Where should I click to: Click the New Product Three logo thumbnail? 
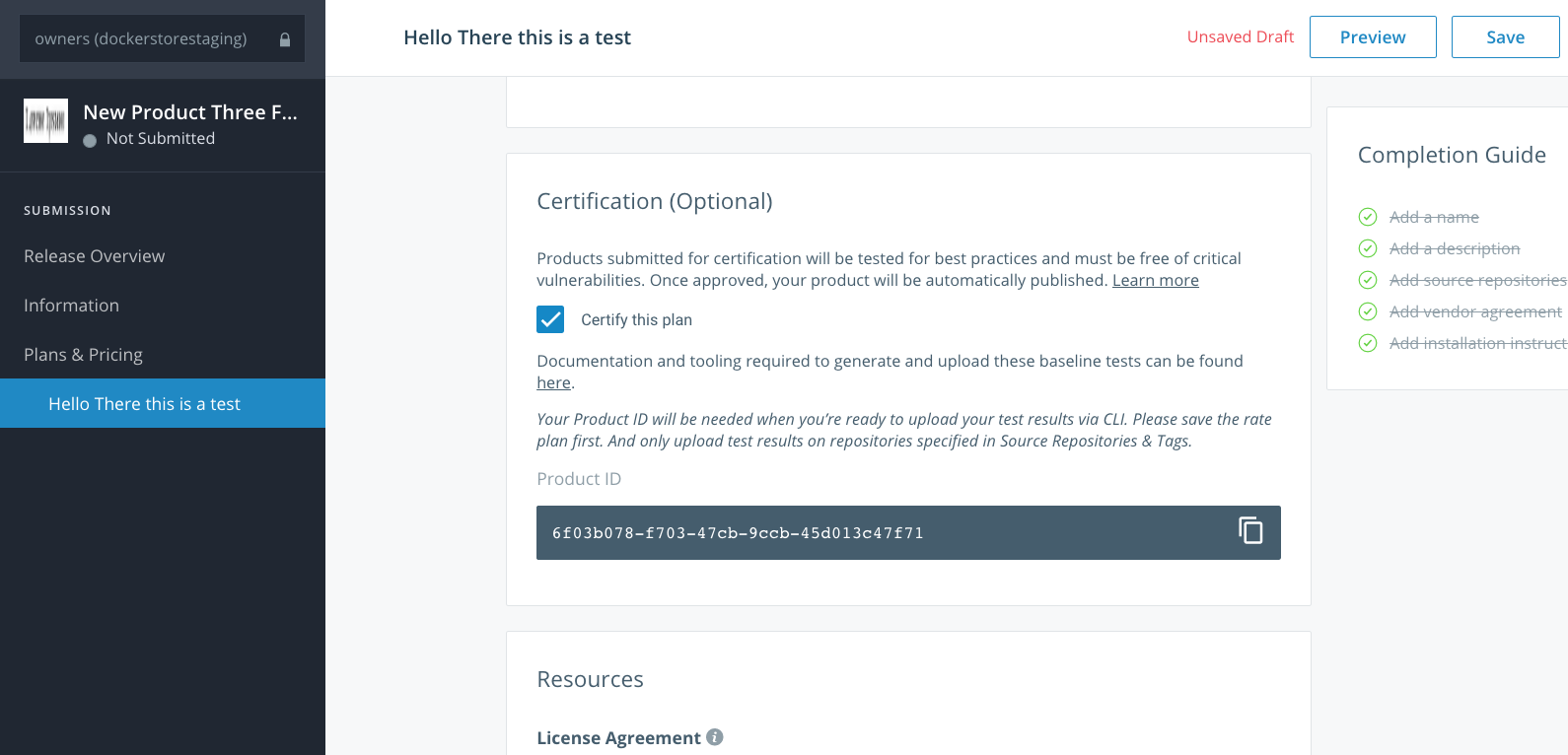45,121
